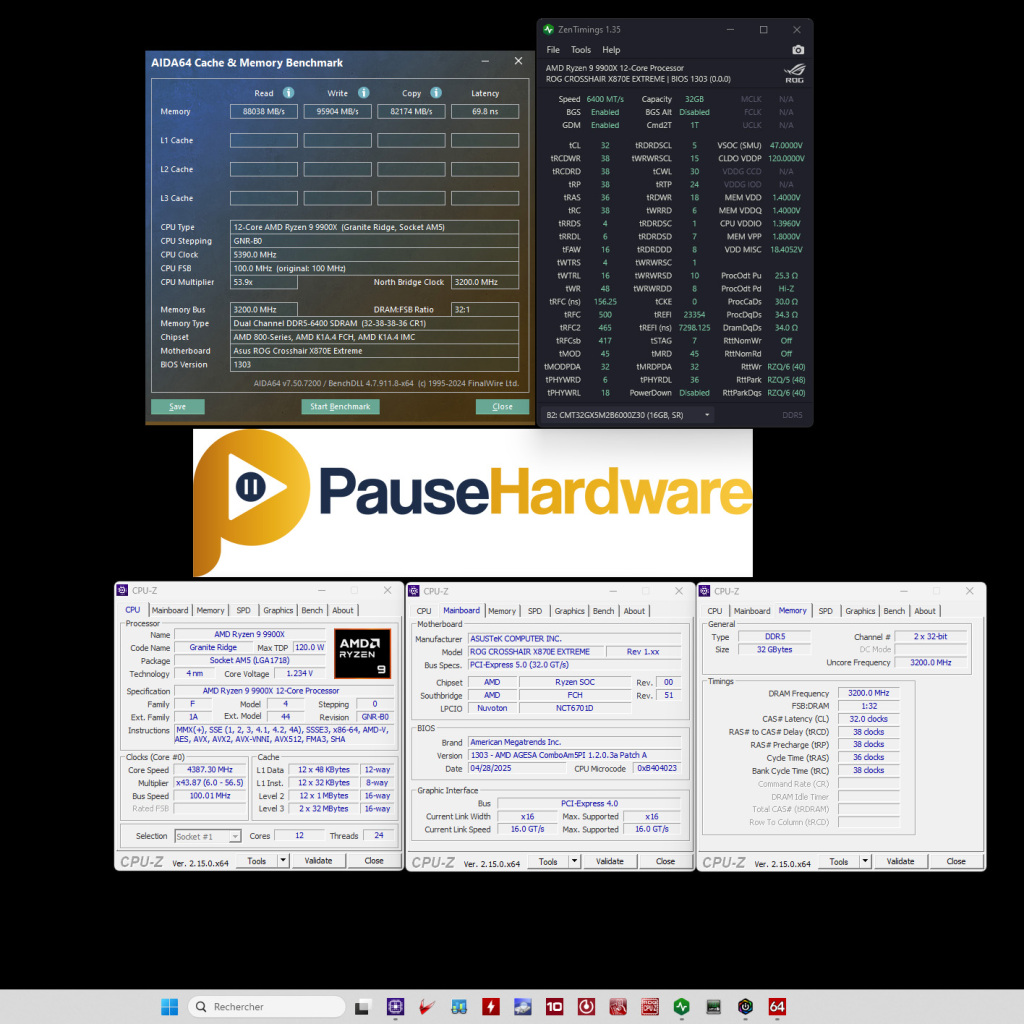Viewport: 1024px width, 1024px height.
Task: Click Save button in AIDA64 benchmark
Action: point(178,406)
